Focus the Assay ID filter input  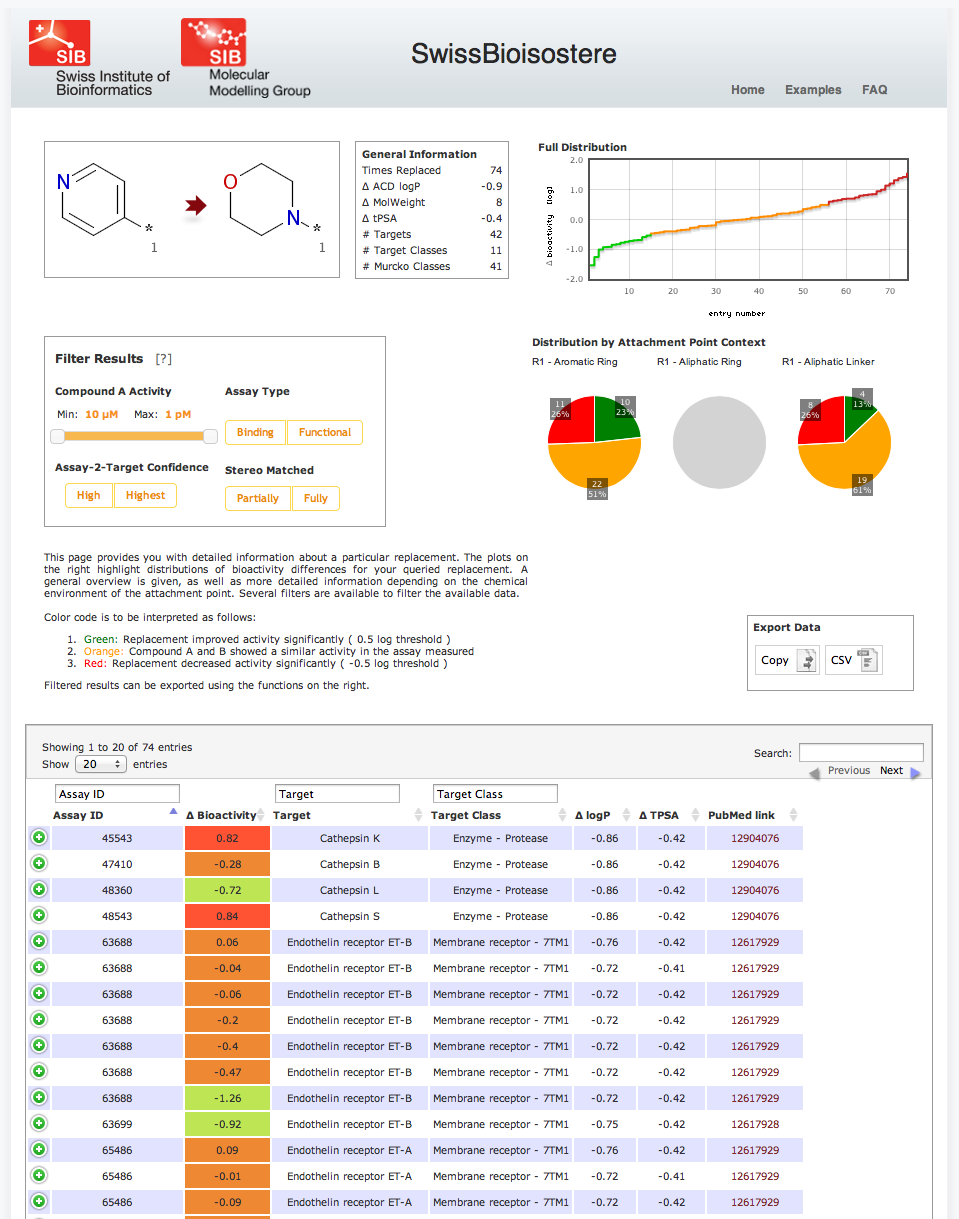pos(117,794)
